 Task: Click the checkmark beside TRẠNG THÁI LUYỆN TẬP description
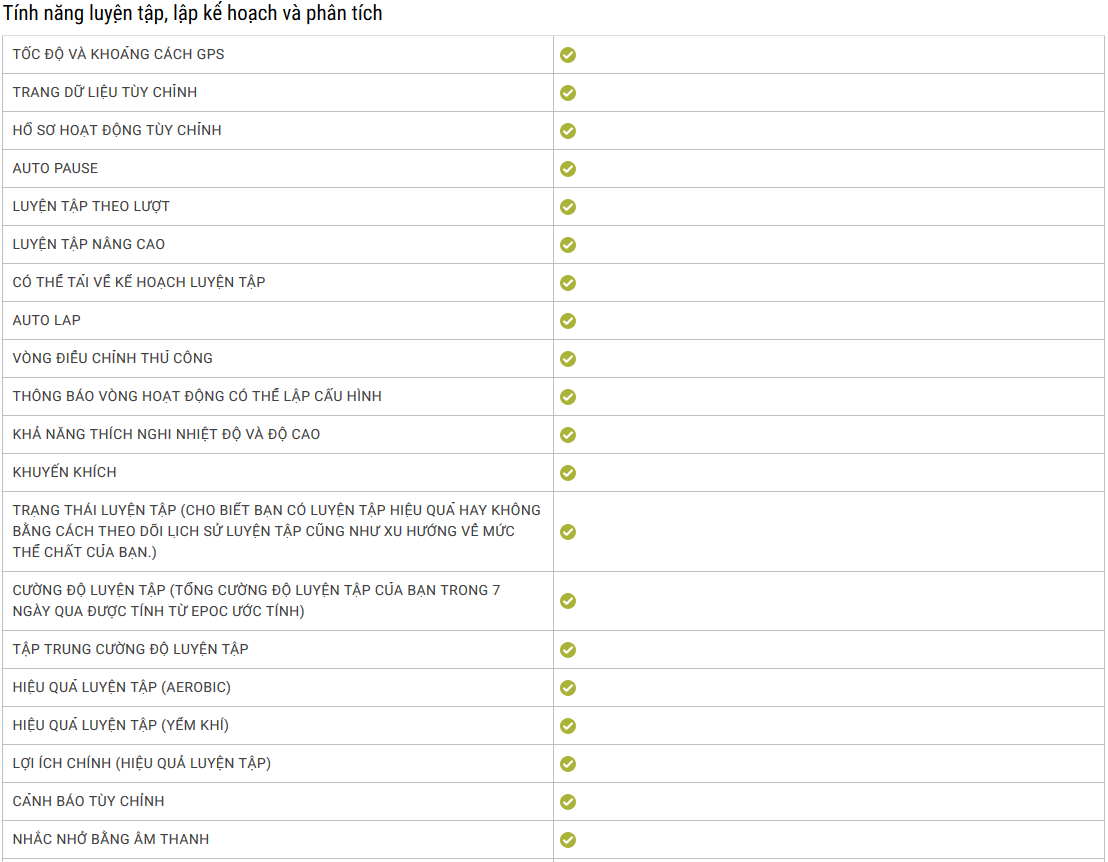point(567,532)
